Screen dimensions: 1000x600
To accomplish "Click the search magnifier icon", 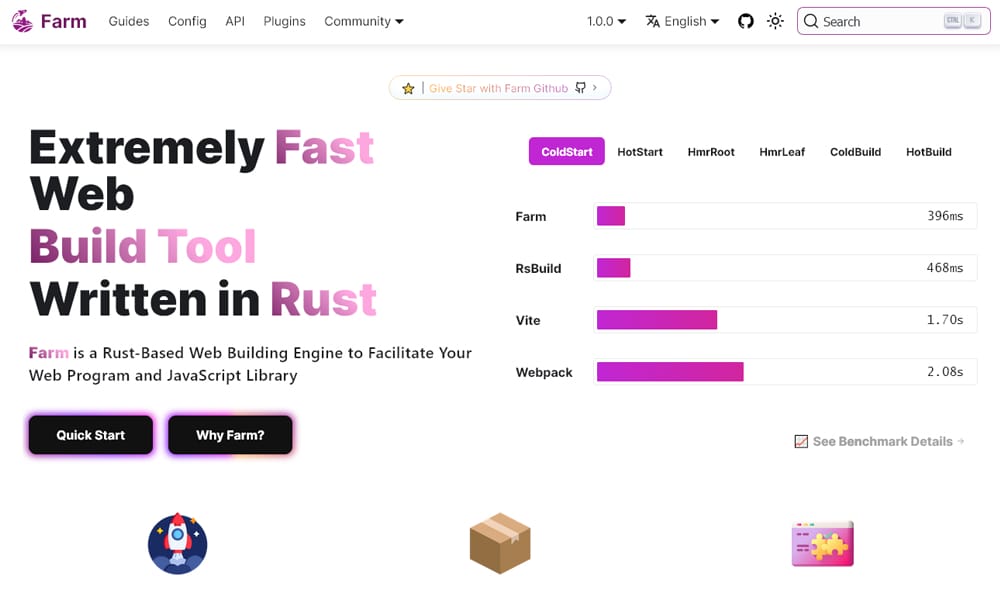I will (x=813, y=20).
